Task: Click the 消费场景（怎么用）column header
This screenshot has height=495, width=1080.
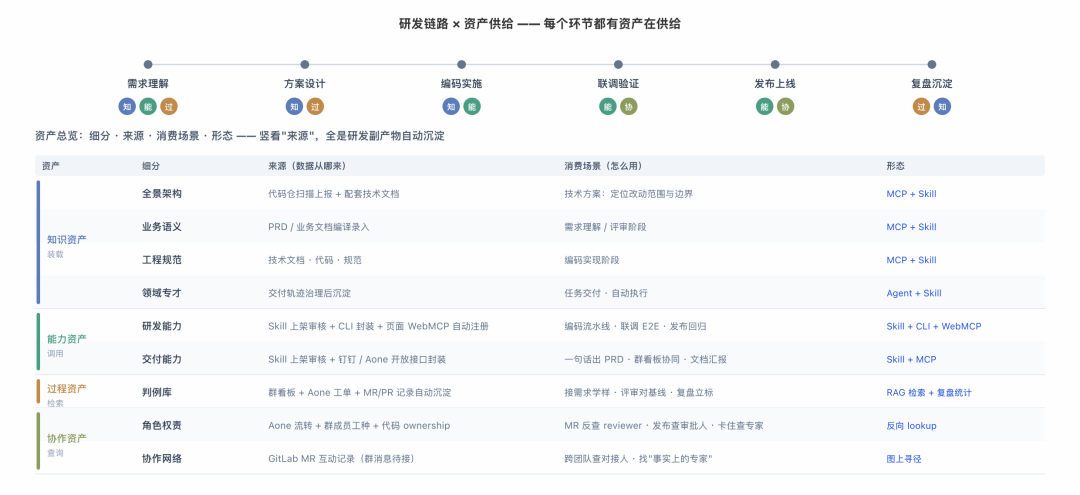Action: 603,166
